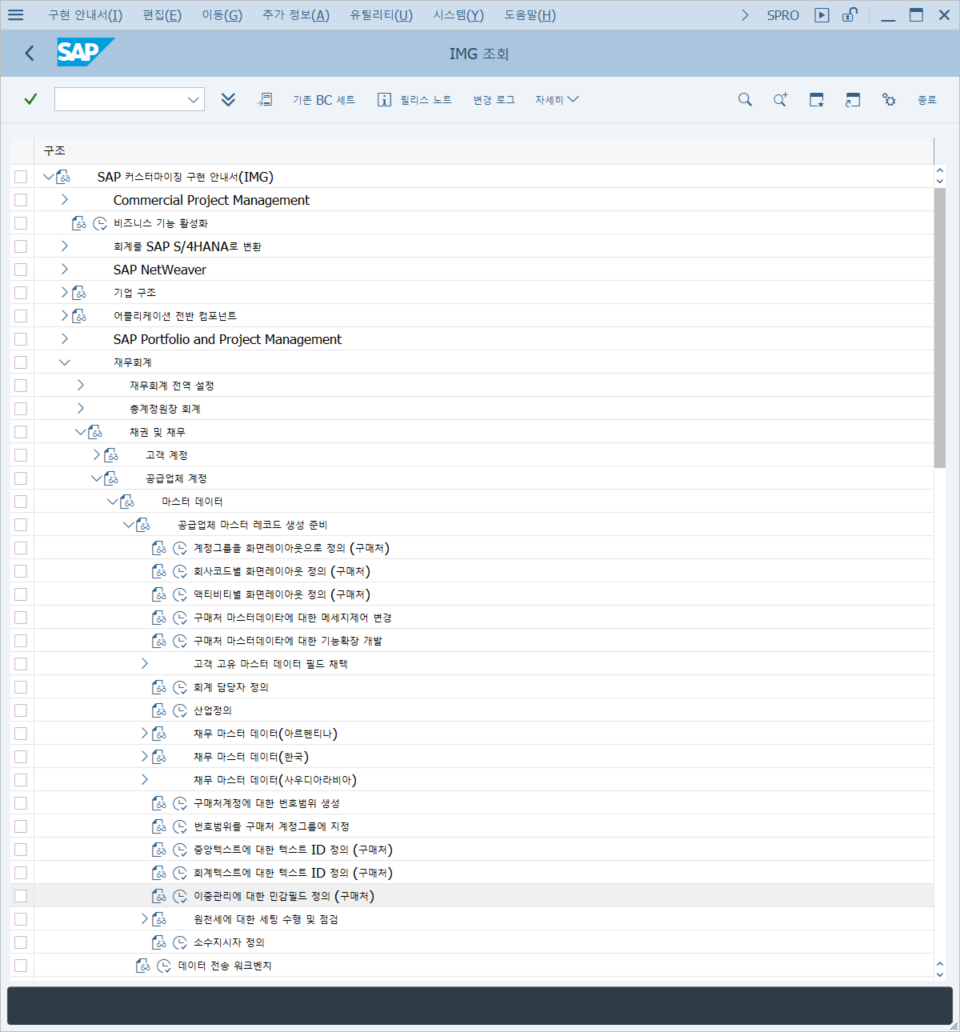Click the vertical scrollbar thumb of the tree
Viewport: 960px width, 1032px height.
pyautogui.click(x=940, y=328)
